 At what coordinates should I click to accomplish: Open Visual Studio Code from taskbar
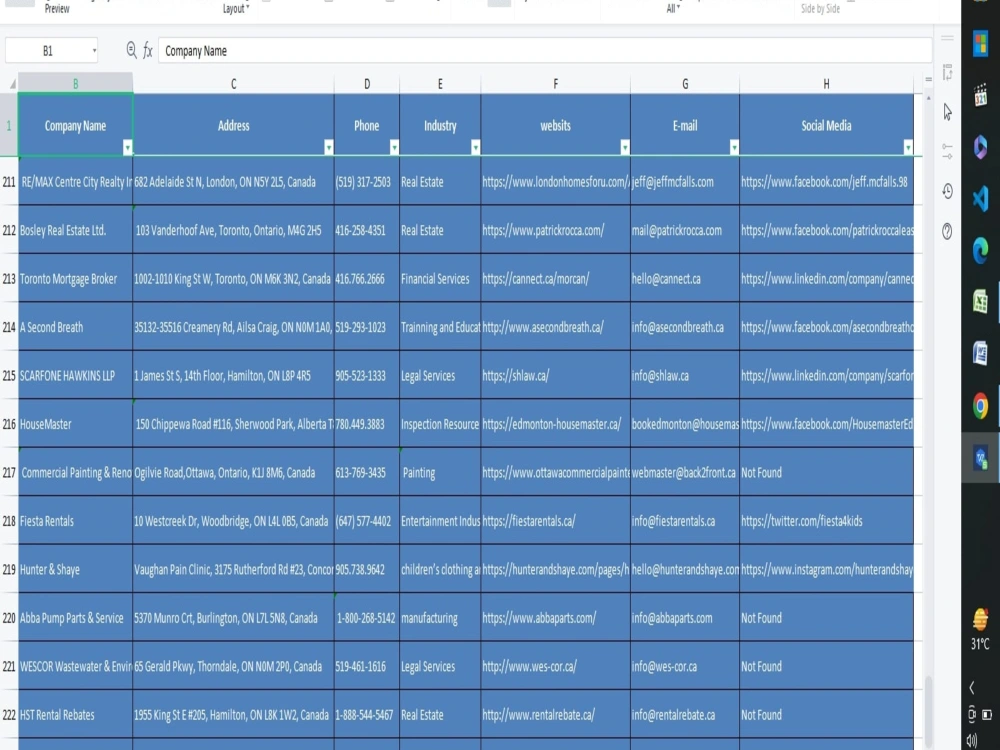tap(981, 199)
